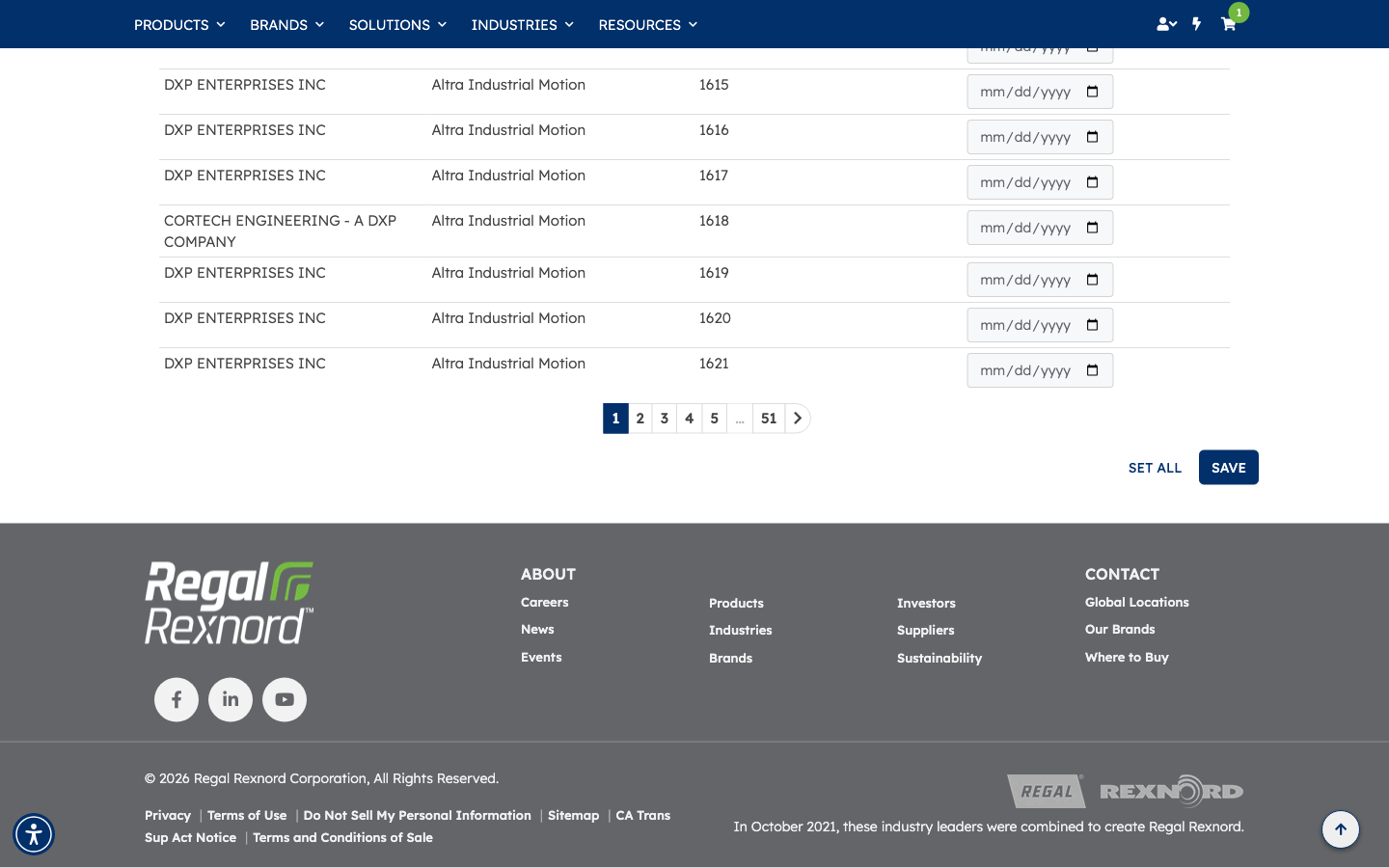The width and height of the screenshot is (1389, 868).
Task: Click the Regal Rexnord footer logo
Action: [229, 603]
